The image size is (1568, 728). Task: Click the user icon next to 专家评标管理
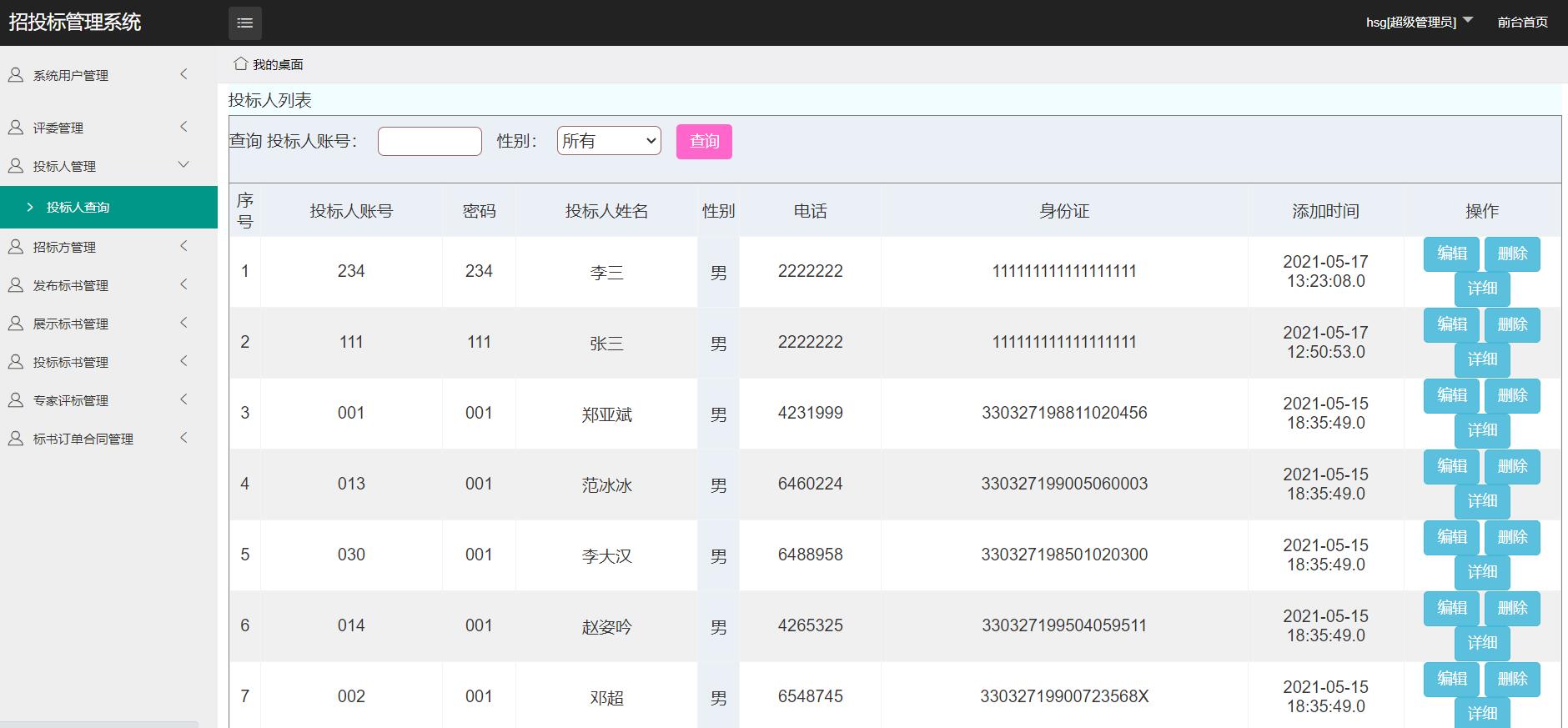tap(16, 400)
